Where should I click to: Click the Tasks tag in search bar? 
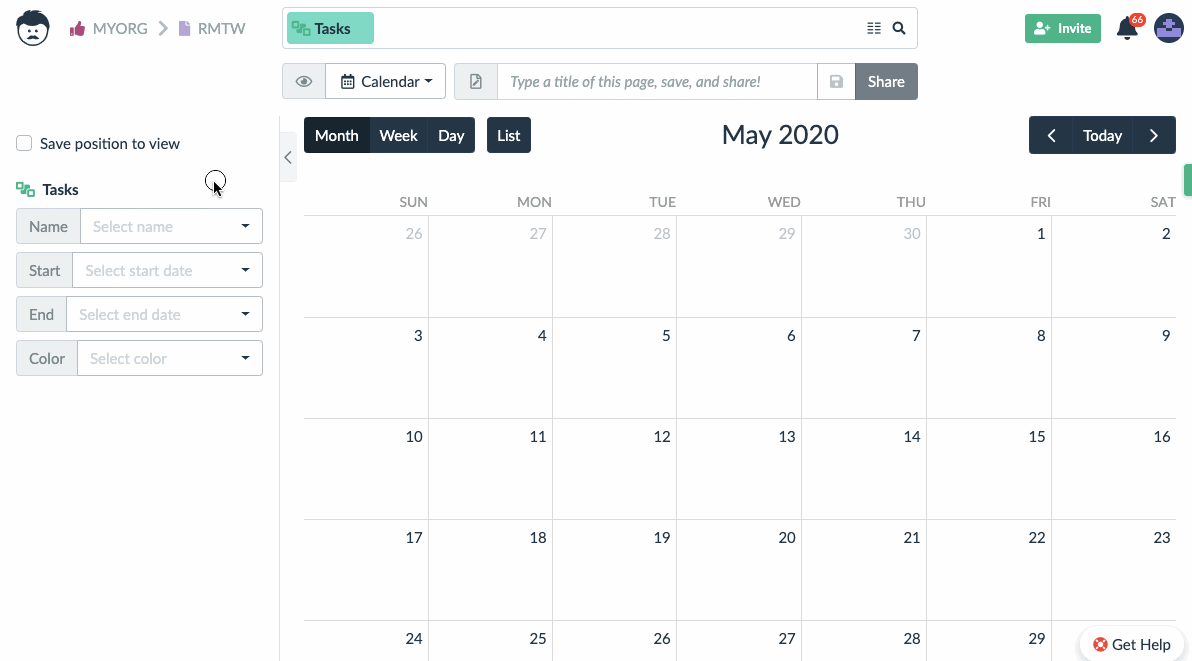coord(330,28)
